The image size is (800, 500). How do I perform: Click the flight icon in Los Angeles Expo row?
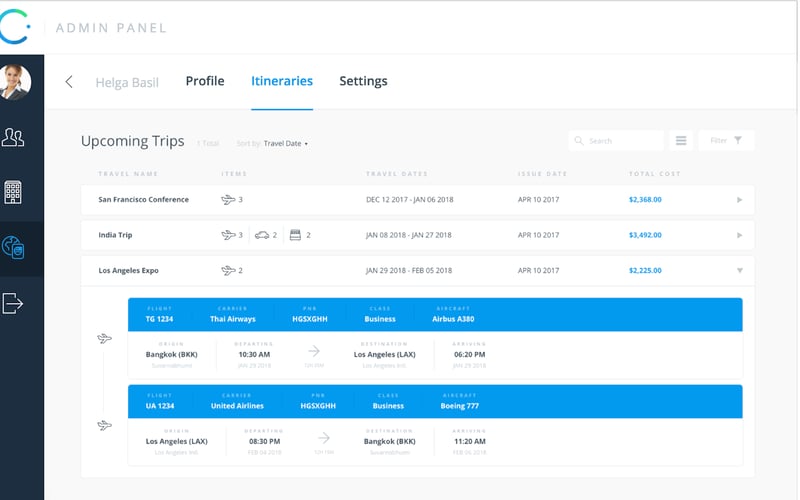pos(228,270)
